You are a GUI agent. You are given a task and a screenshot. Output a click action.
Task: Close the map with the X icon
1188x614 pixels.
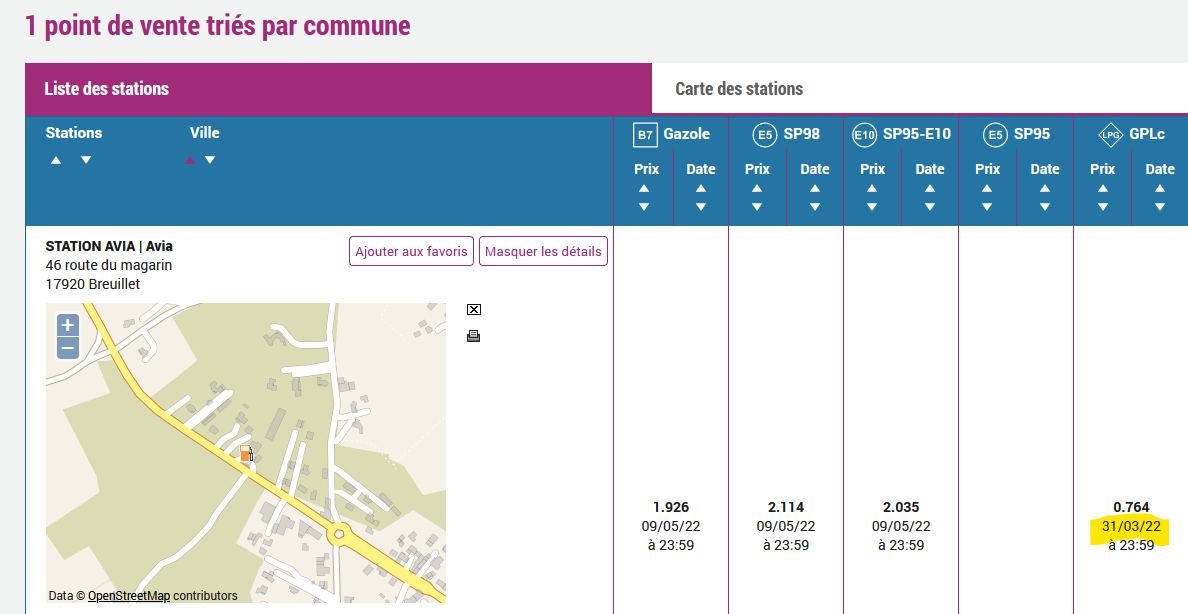click(474, 310)
